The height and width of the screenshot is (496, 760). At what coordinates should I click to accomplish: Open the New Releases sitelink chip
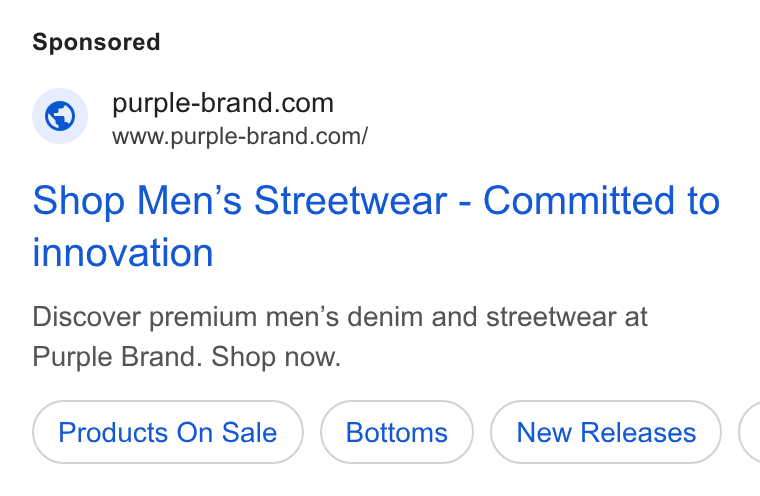point(606,432)
